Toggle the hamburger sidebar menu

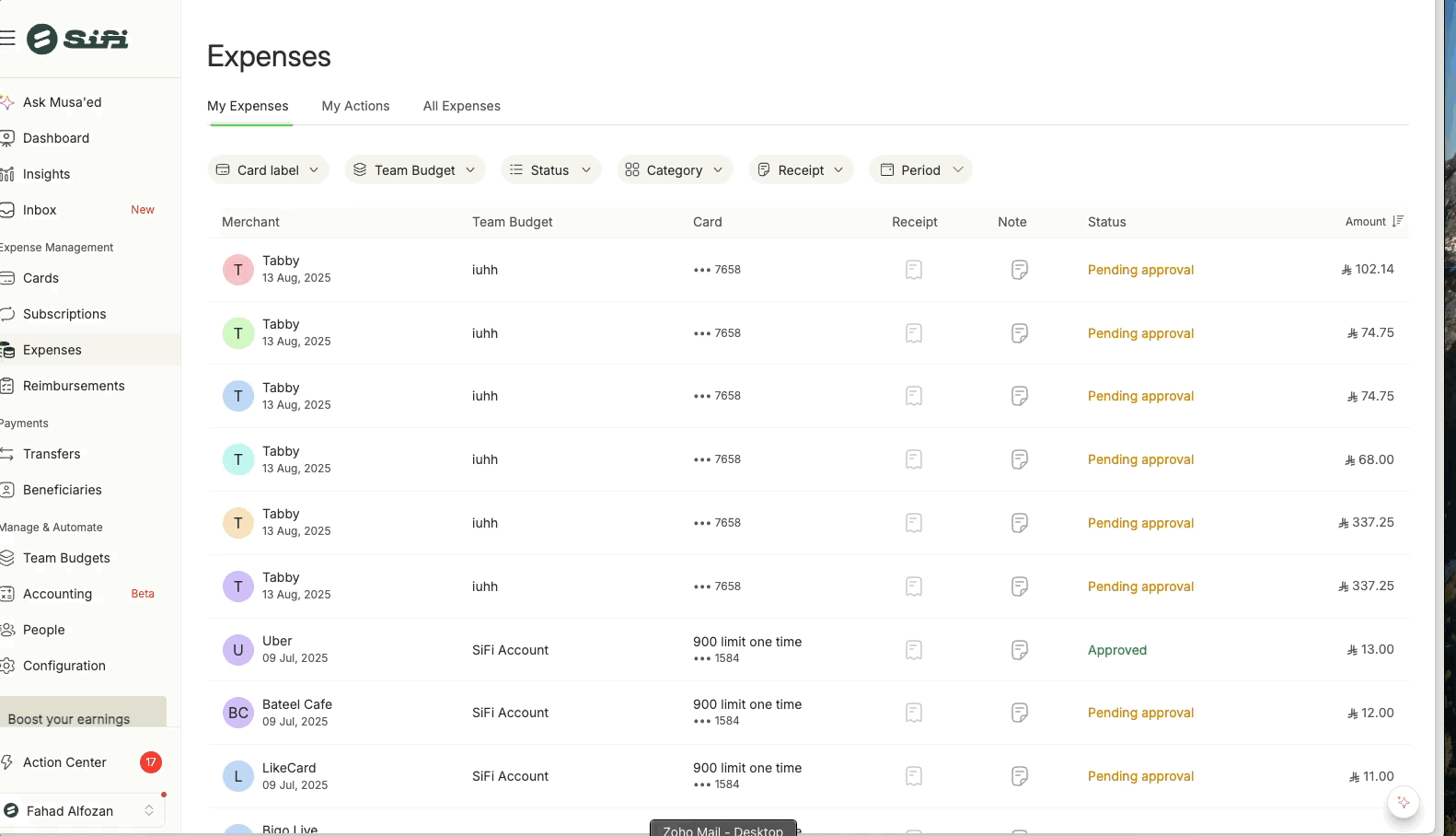(7, 38)
